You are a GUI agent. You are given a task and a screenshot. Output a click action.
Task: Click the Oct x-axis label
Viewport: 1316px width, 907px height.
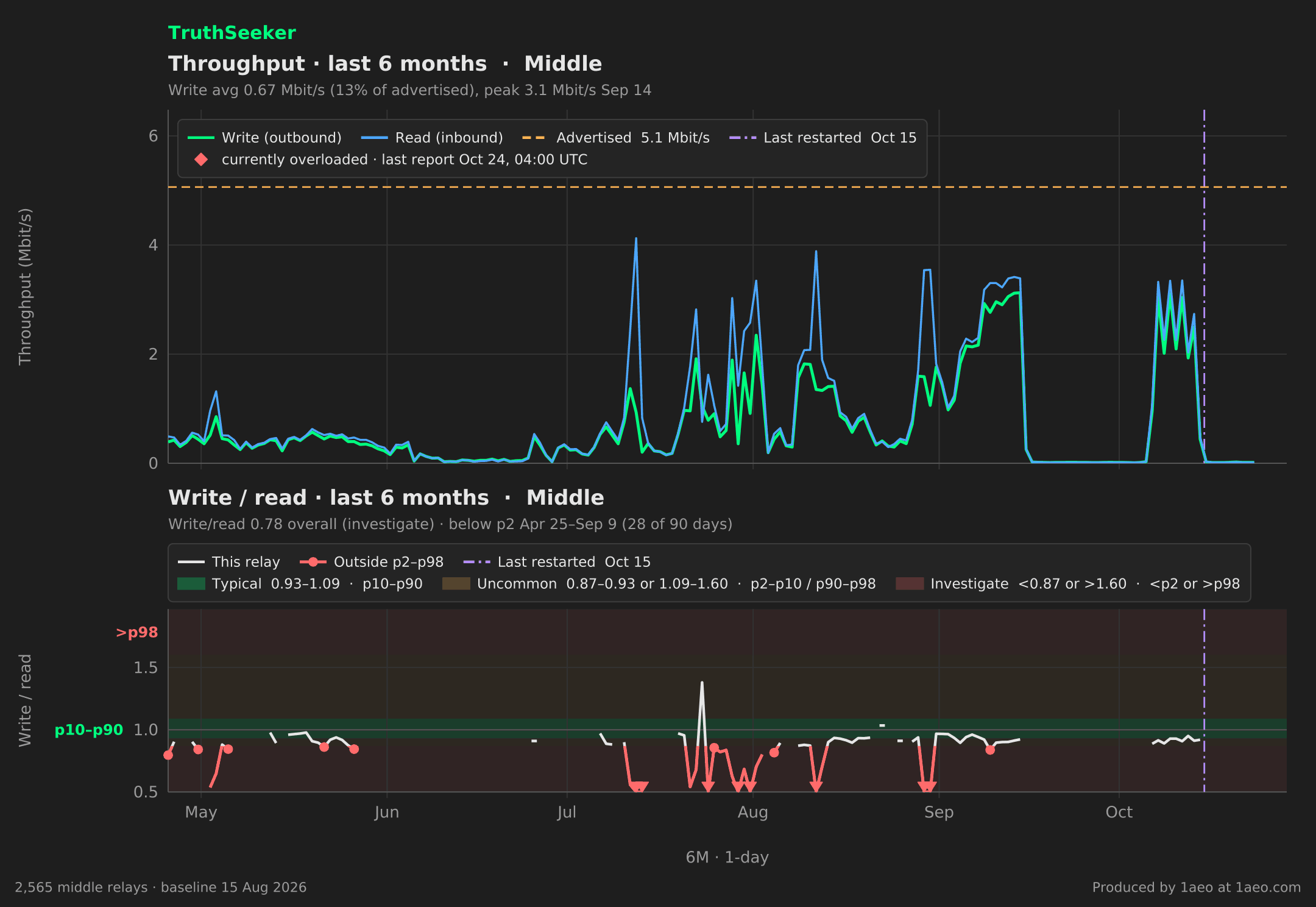[x=1119, y=813]
